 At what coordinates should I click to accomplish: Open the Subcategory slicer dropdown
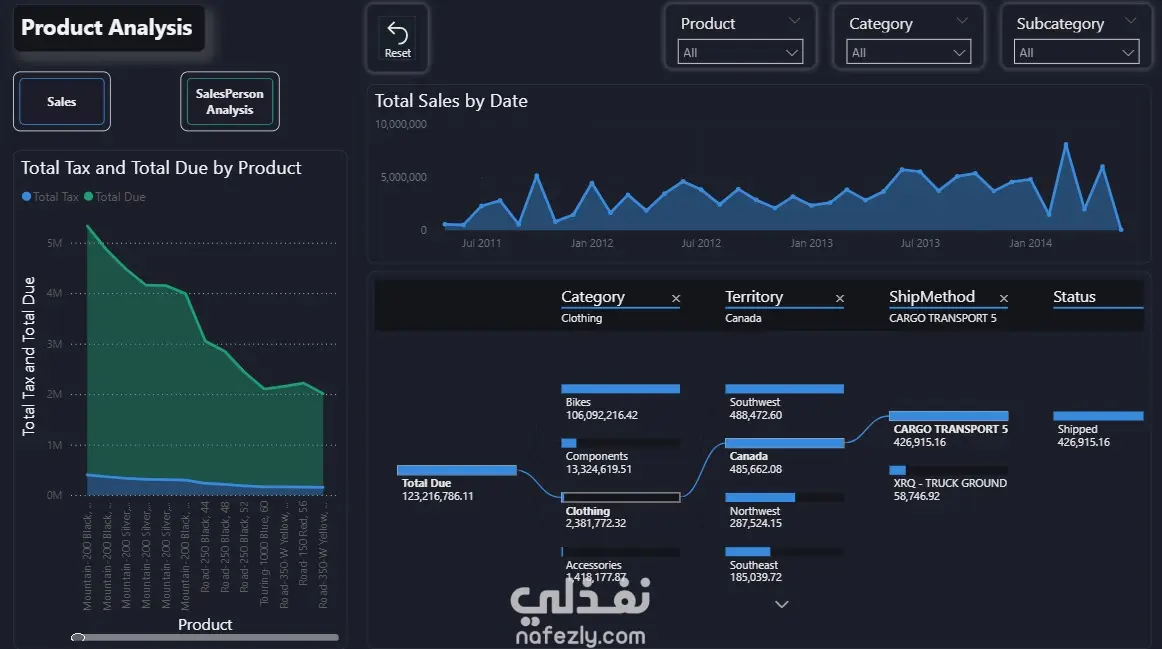pos(1076,53)
